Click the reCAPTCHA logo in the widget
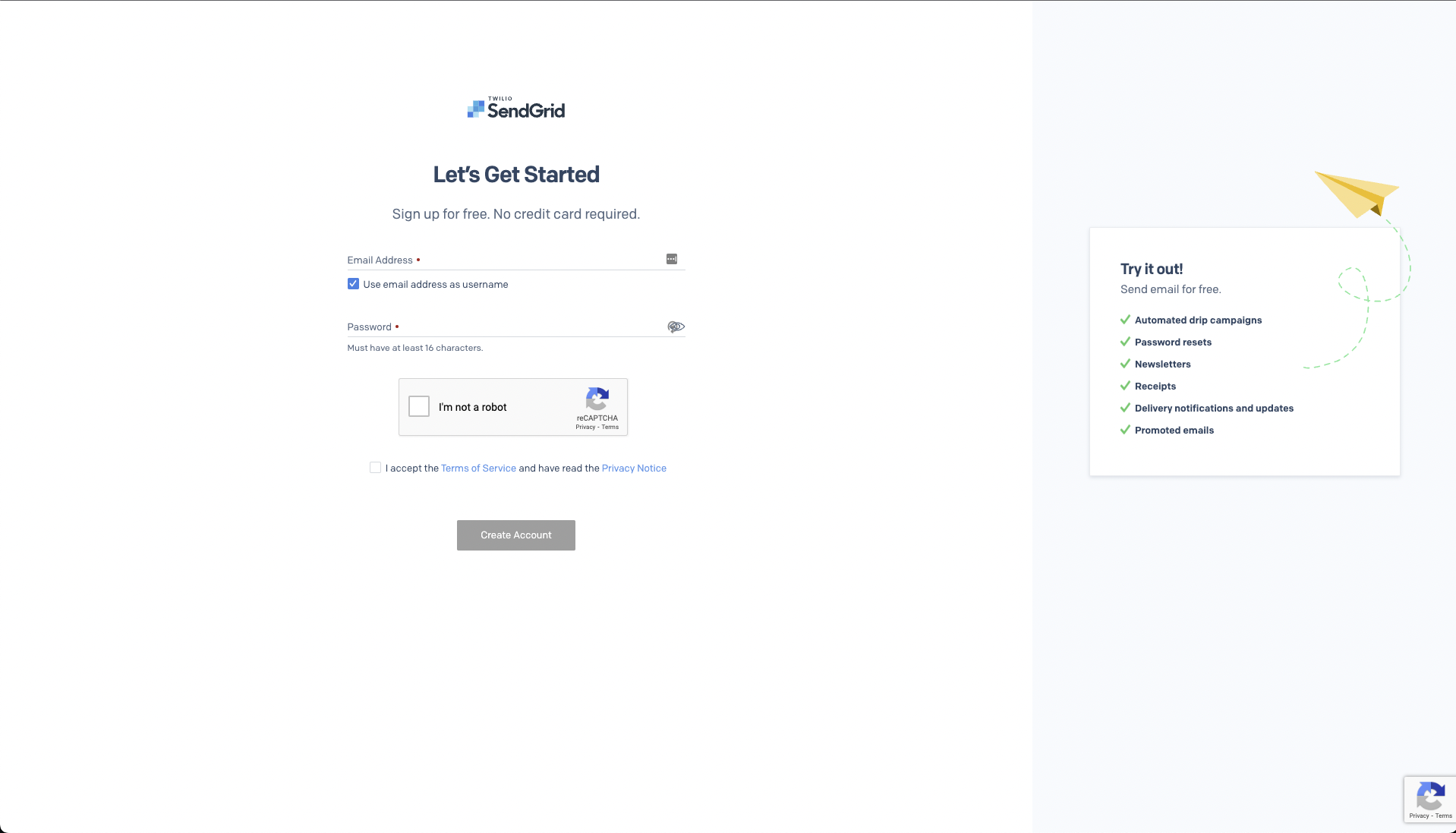Screen dimensions: 1456x833 [597, 399]
